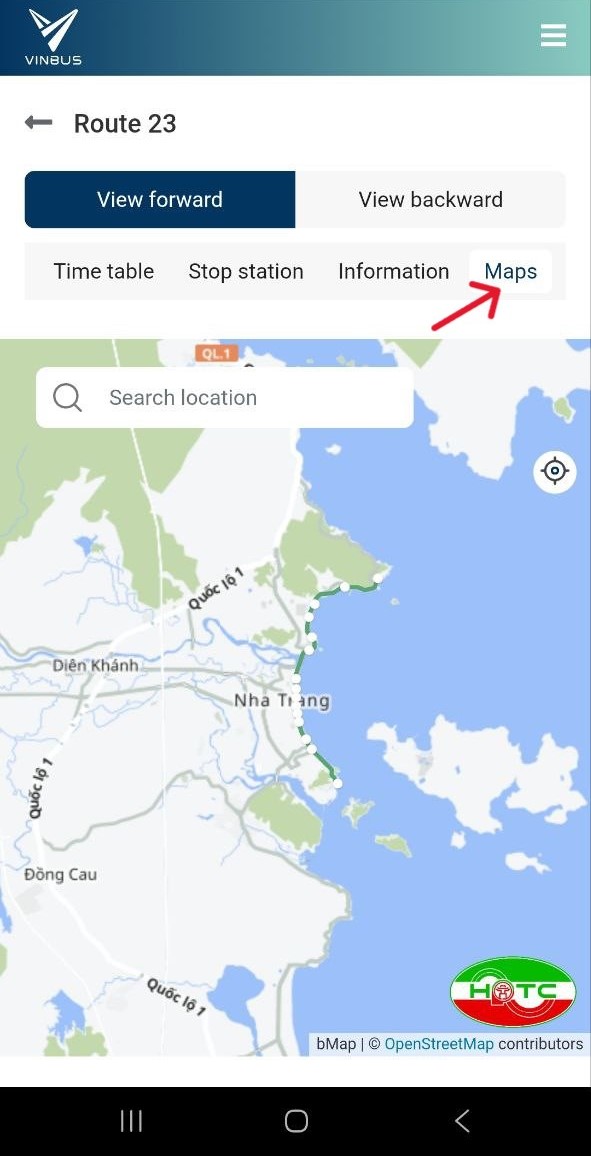Tap the VinBus logo

53,36
